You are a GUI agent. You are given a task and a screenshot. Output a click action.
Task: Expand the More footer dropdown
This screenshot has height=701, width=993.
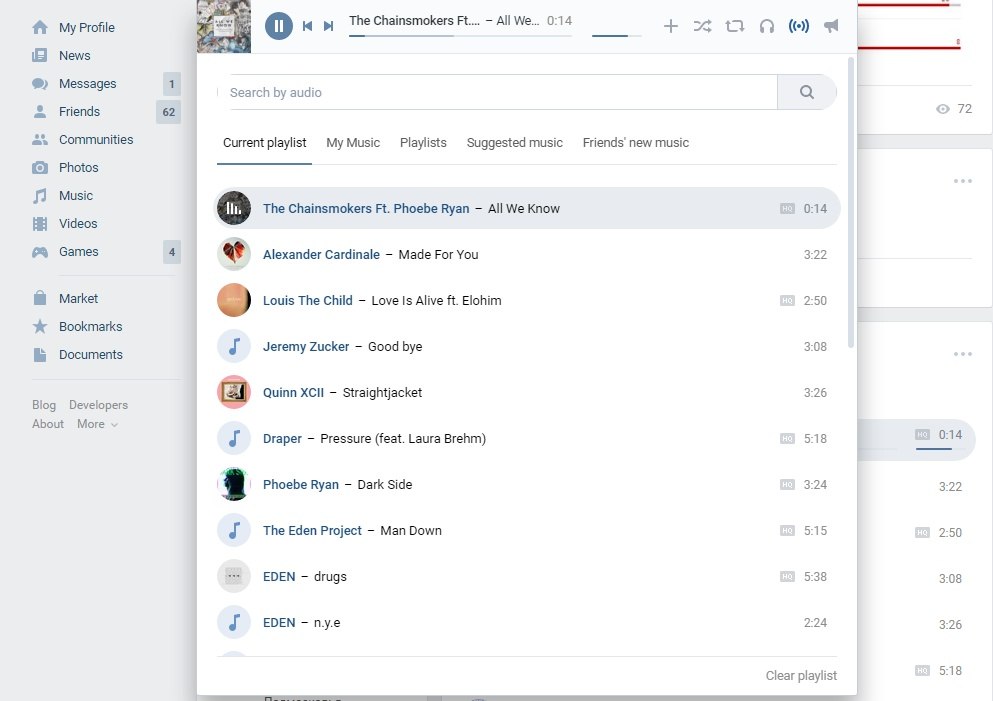coord(97,424)
